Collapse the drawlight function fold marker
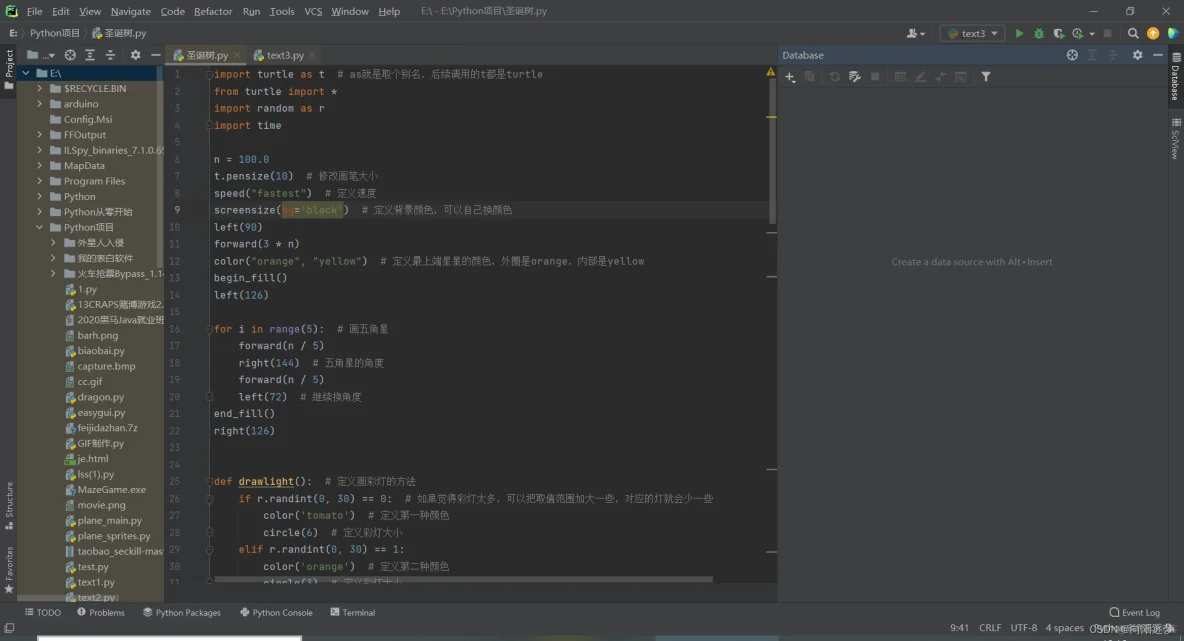1184x641 pixels. coord(209,482)
